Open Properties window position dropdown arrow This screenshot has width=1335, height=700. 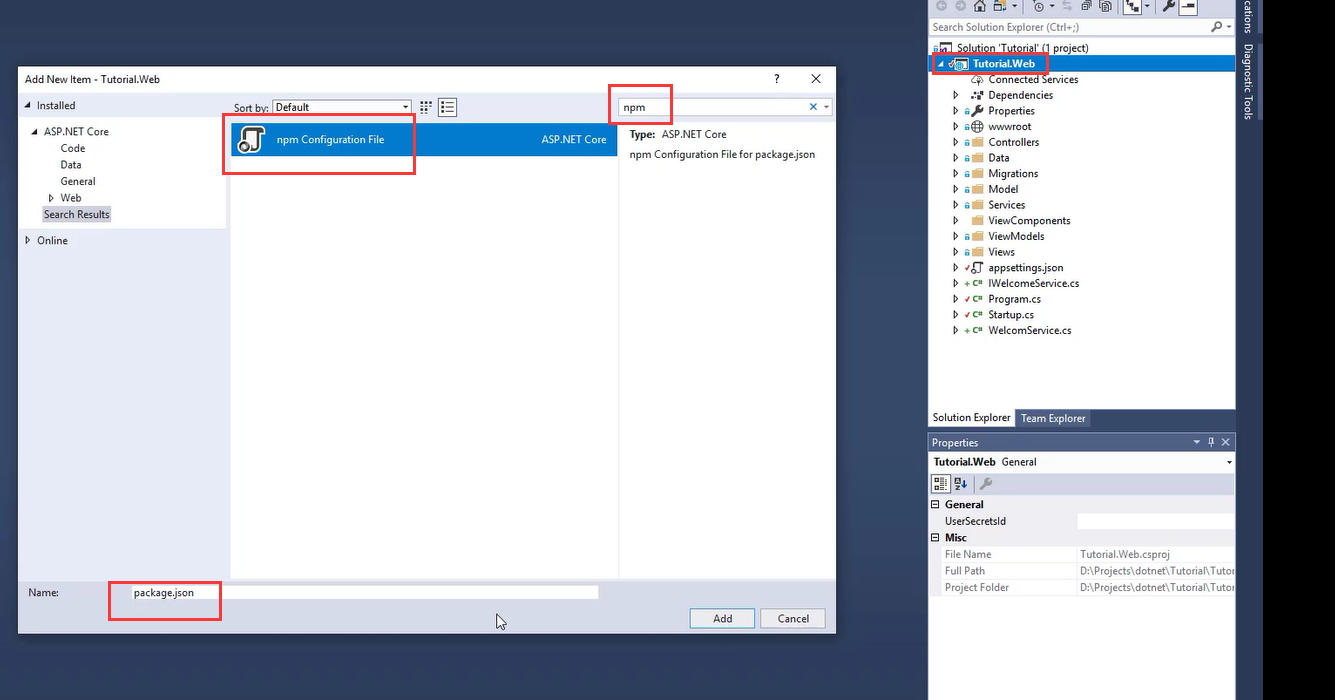tap(1196, 442)
